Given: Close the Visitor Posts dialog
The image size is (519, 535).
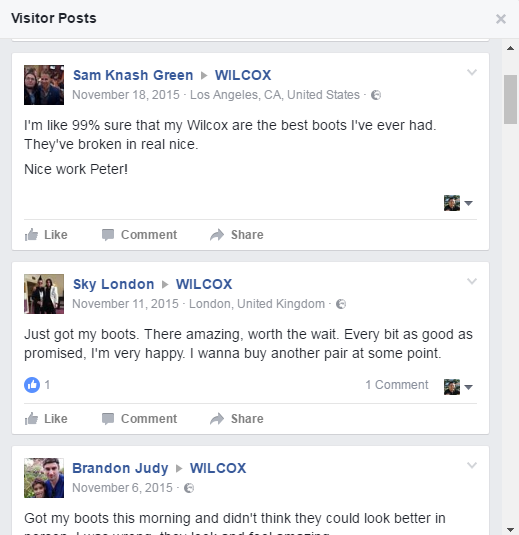Looking at the screenshot, I should [501, 19].
